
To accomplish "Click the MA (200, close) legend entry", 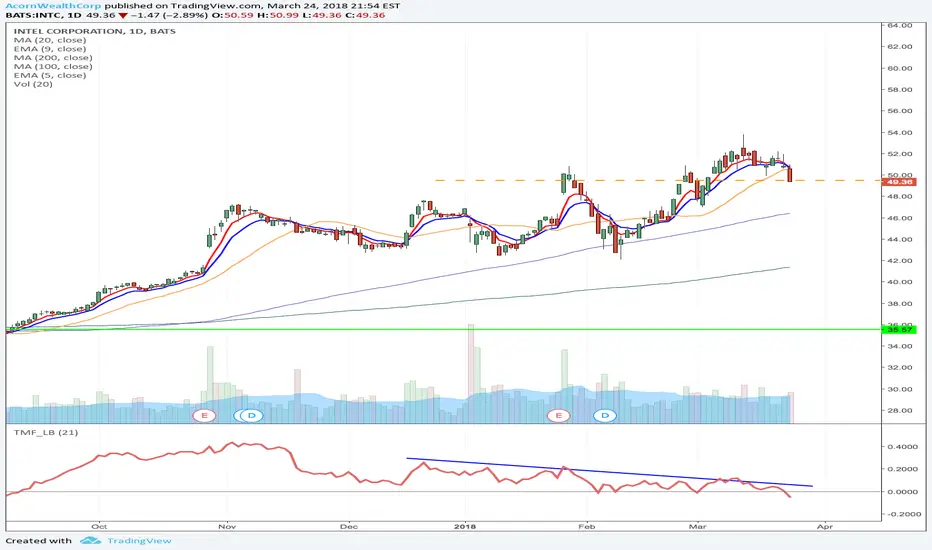I will [53, 58].
